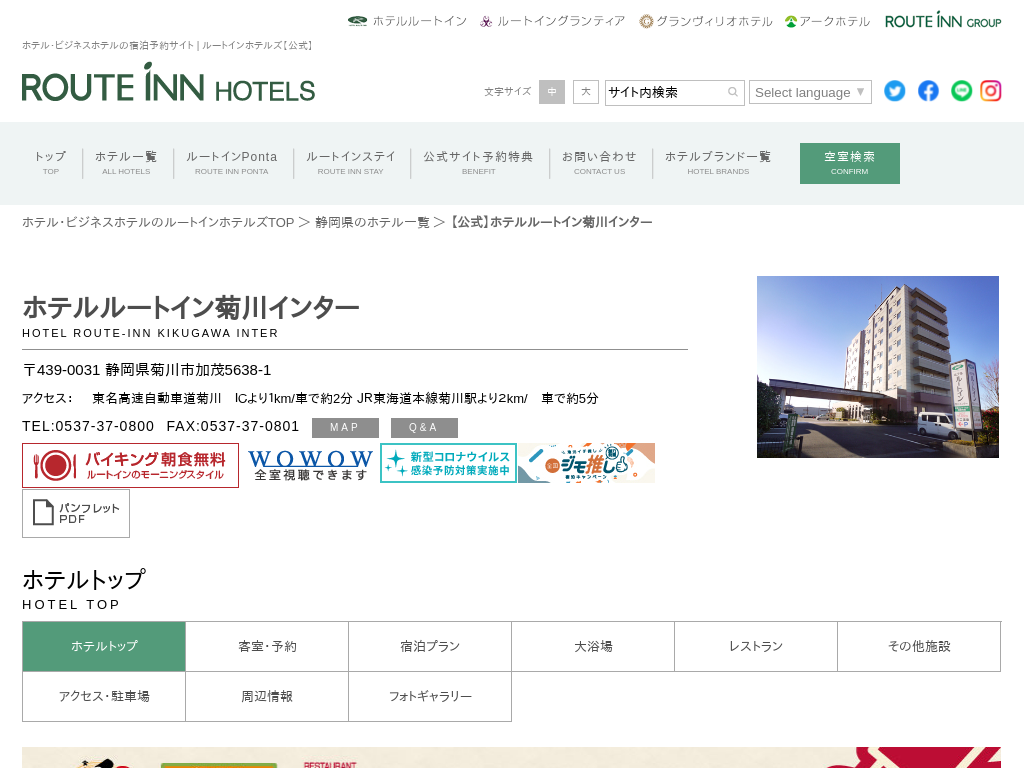Image resolution: width=1024 pixels, height=768 pixels.
Task: Click the 〒439-0031 address text
Action: (147, 370)
